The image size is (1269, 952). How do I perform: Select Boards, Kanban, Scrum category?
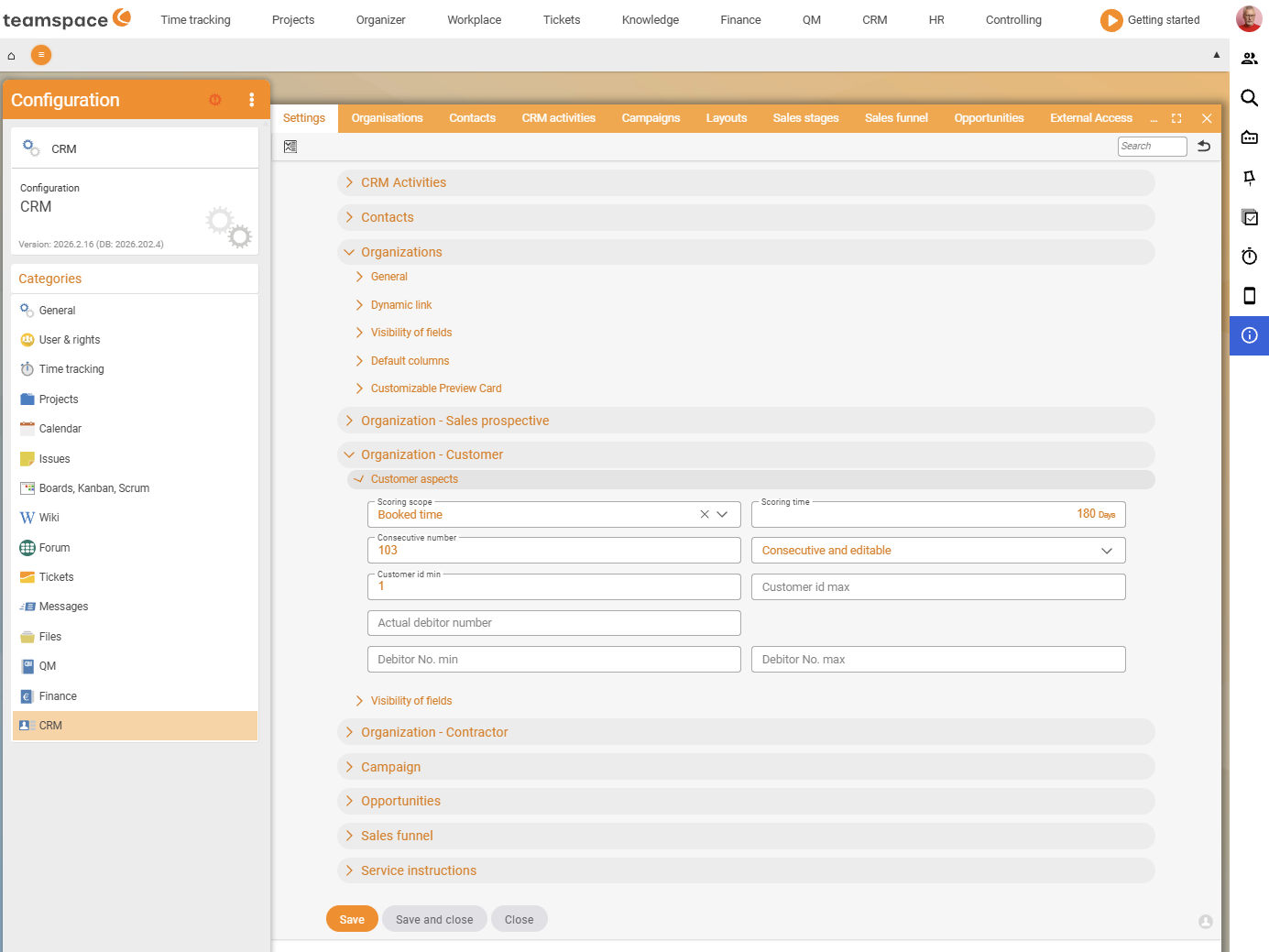pos(135,488)
